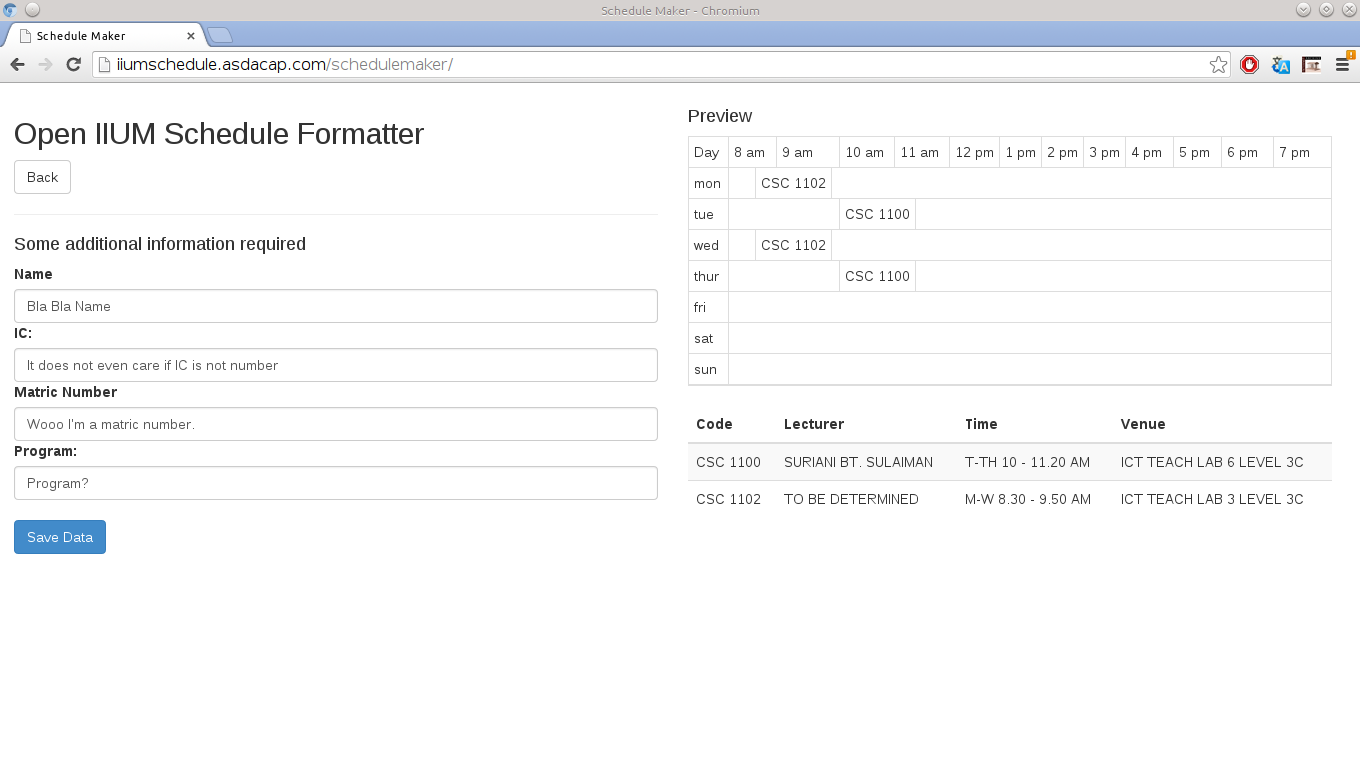Click 'CSC 1100' in the Code column
This screenshot has width=1360, height=768.
pos(728,462)
